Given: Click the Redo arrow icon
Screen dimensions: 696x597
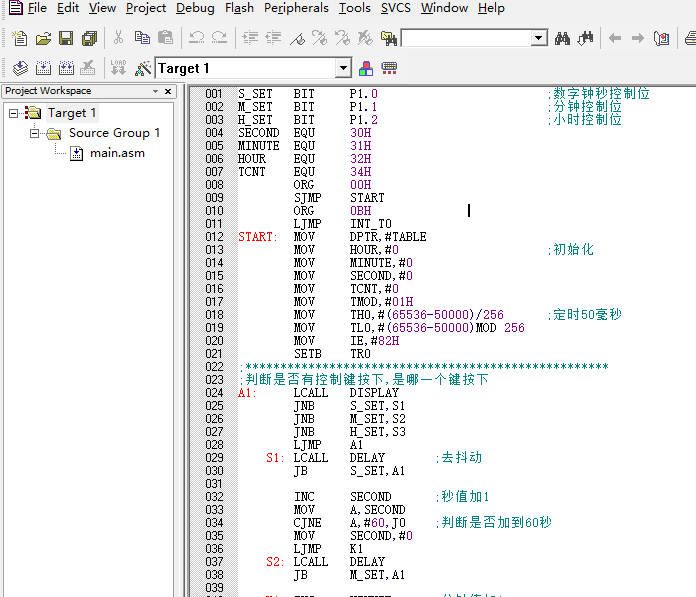Looking at the screenshot, I should click(219, 38).
